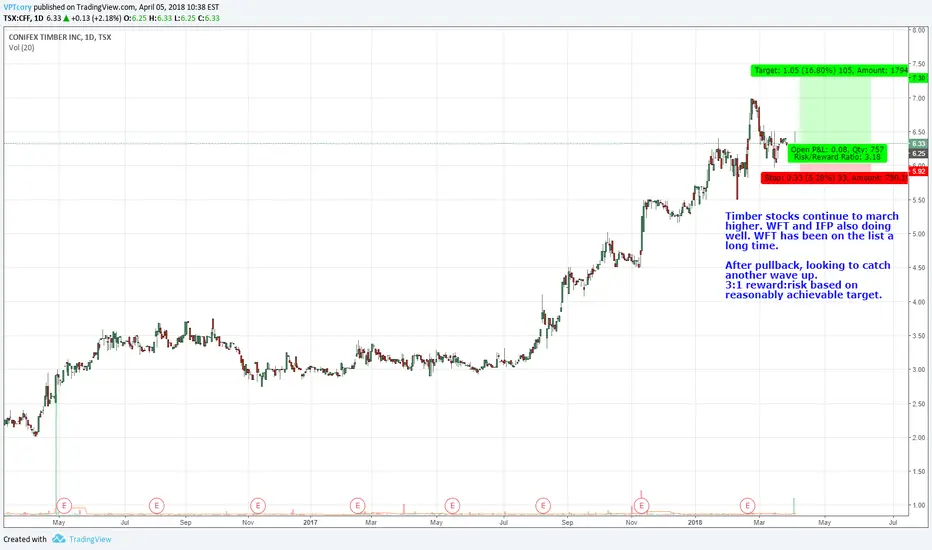
Task: Click the earnings marker just before Mar 2018
Action: (747, 506)
